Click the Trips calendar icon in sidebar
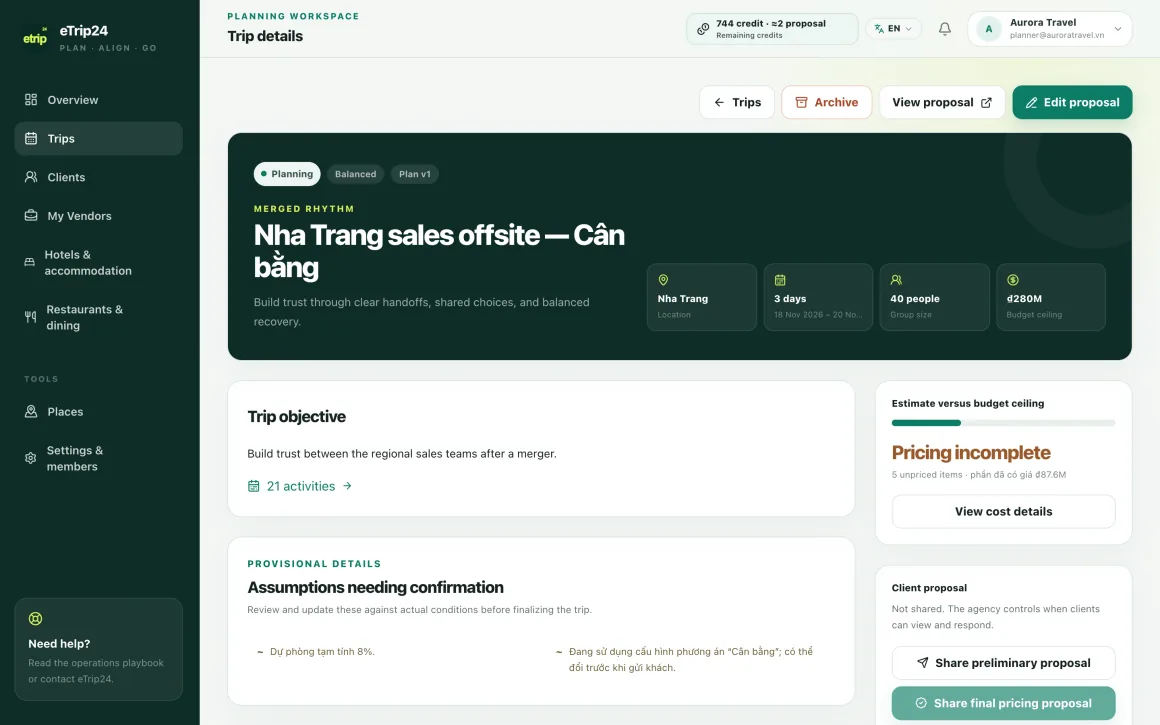1160x725 pixels. 31,138
